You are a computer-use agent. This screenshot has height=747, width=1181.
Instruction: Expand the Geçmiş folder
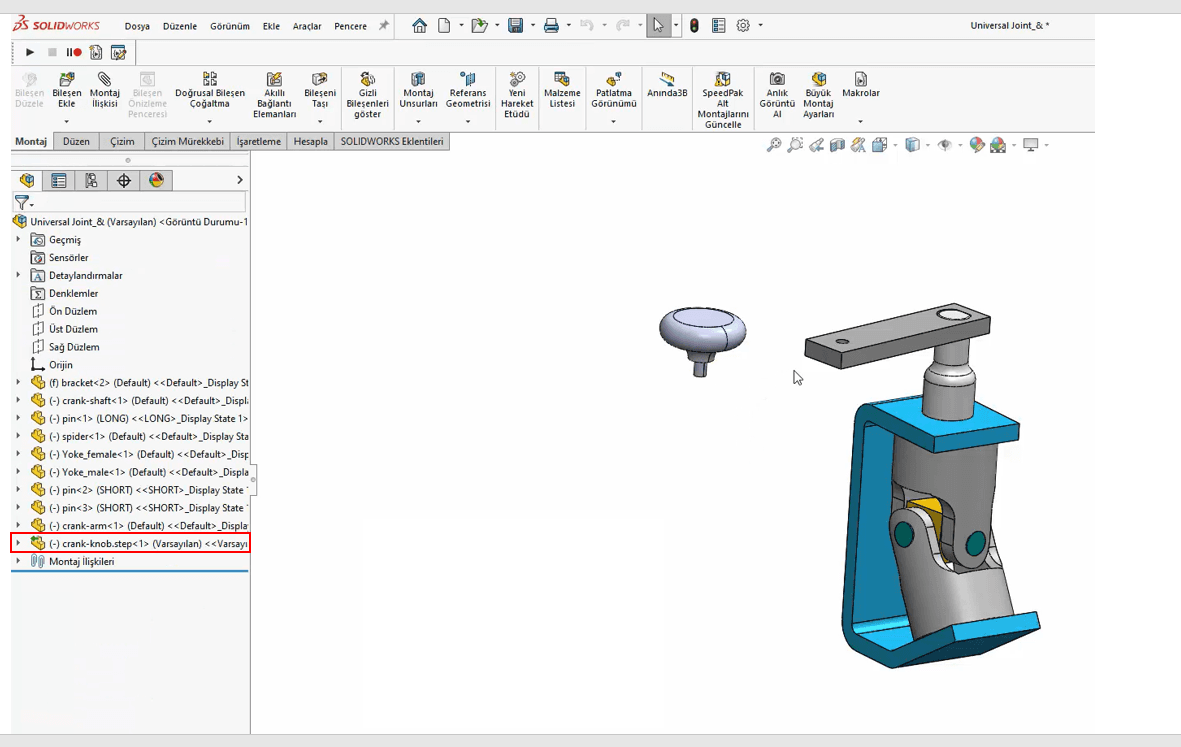(18, 239)
